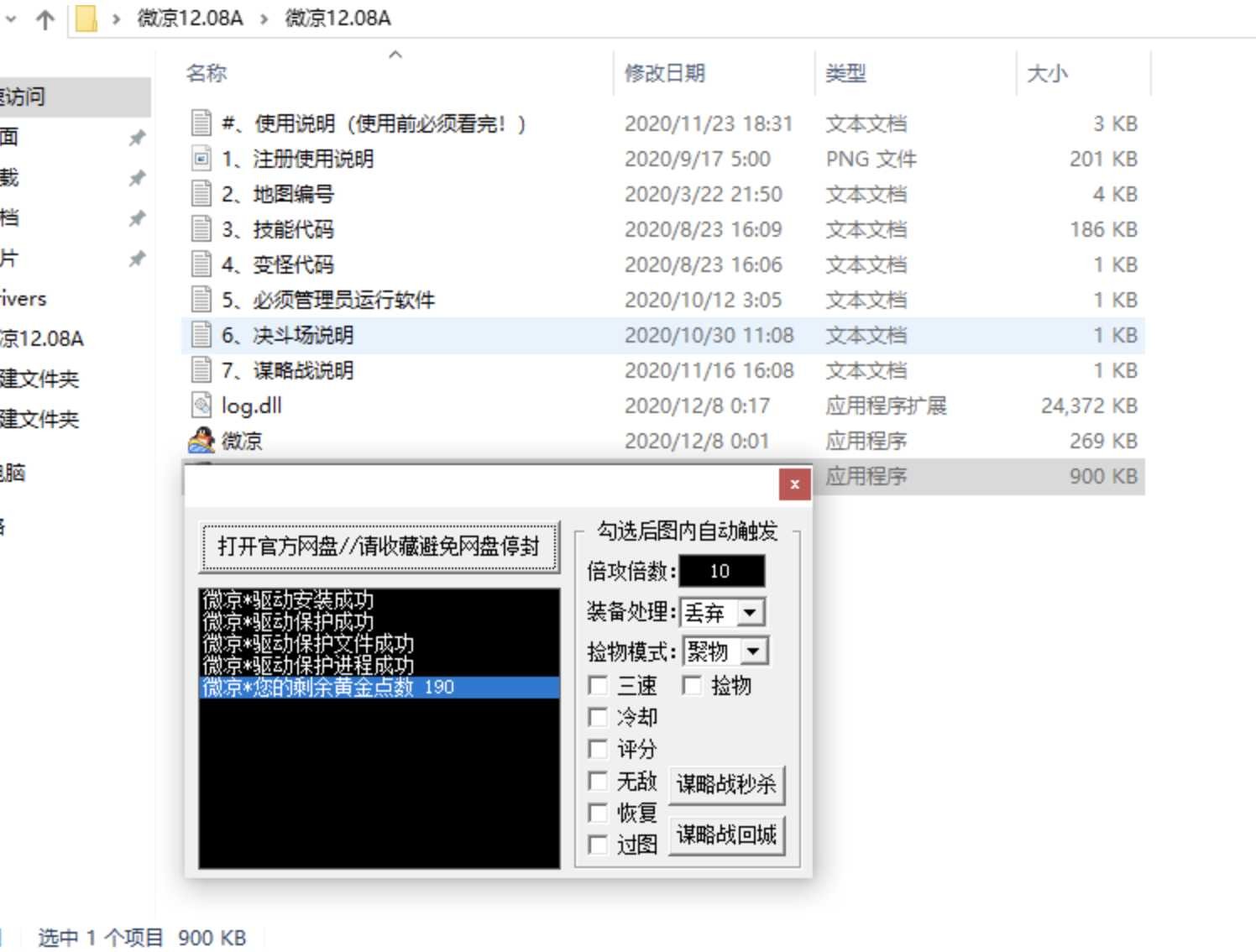The width and height of the screenshot is (1256, 952).
Task: Click the up-arrow navigation icon
Action: pos(45,18)
